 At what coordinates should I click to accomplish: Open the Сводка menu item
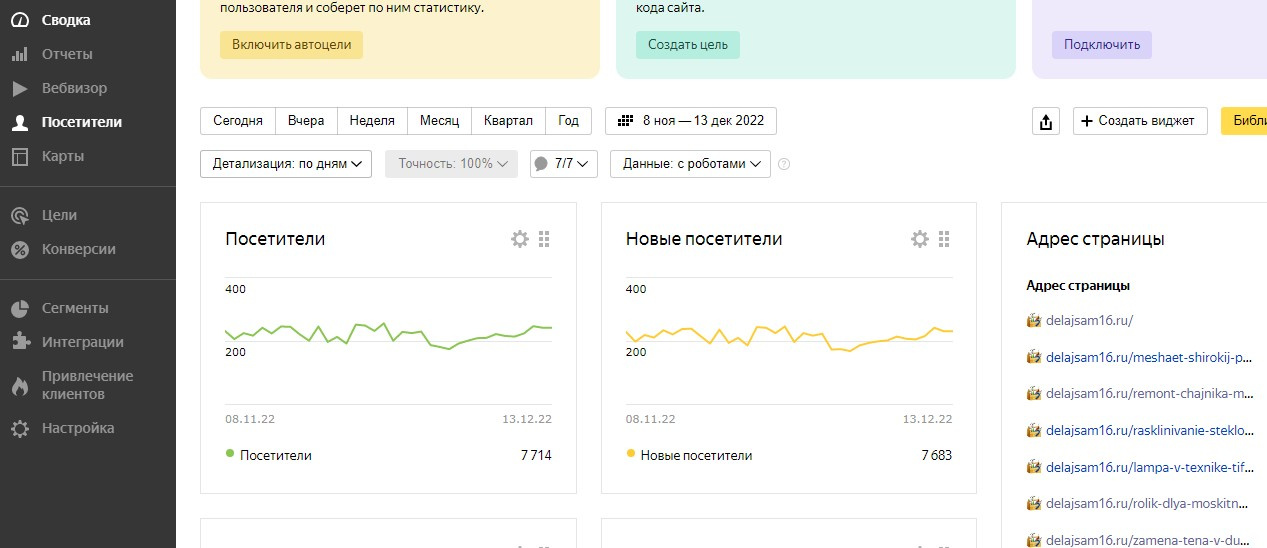pos(66,20)
